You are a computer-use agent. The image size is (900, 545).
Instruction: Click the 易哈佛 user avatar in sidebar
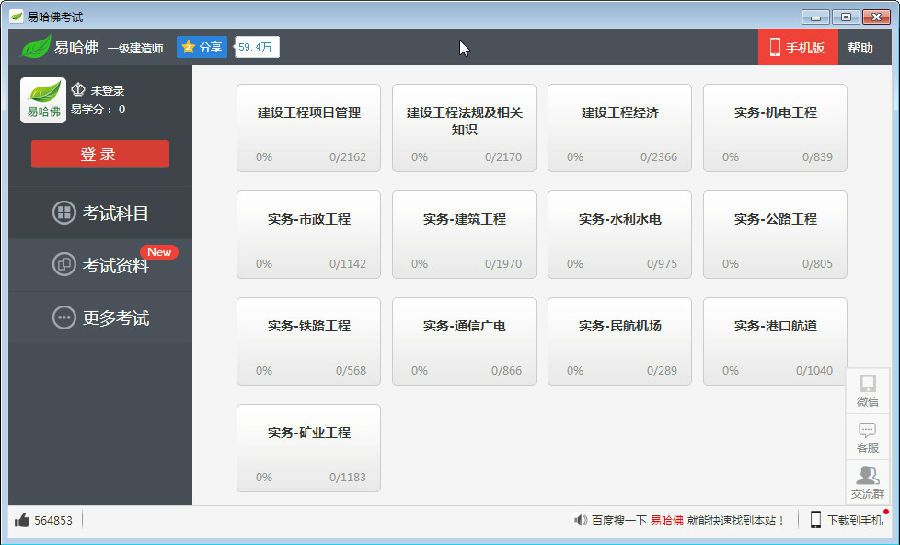pyautogui.click(x=43, y=100)
